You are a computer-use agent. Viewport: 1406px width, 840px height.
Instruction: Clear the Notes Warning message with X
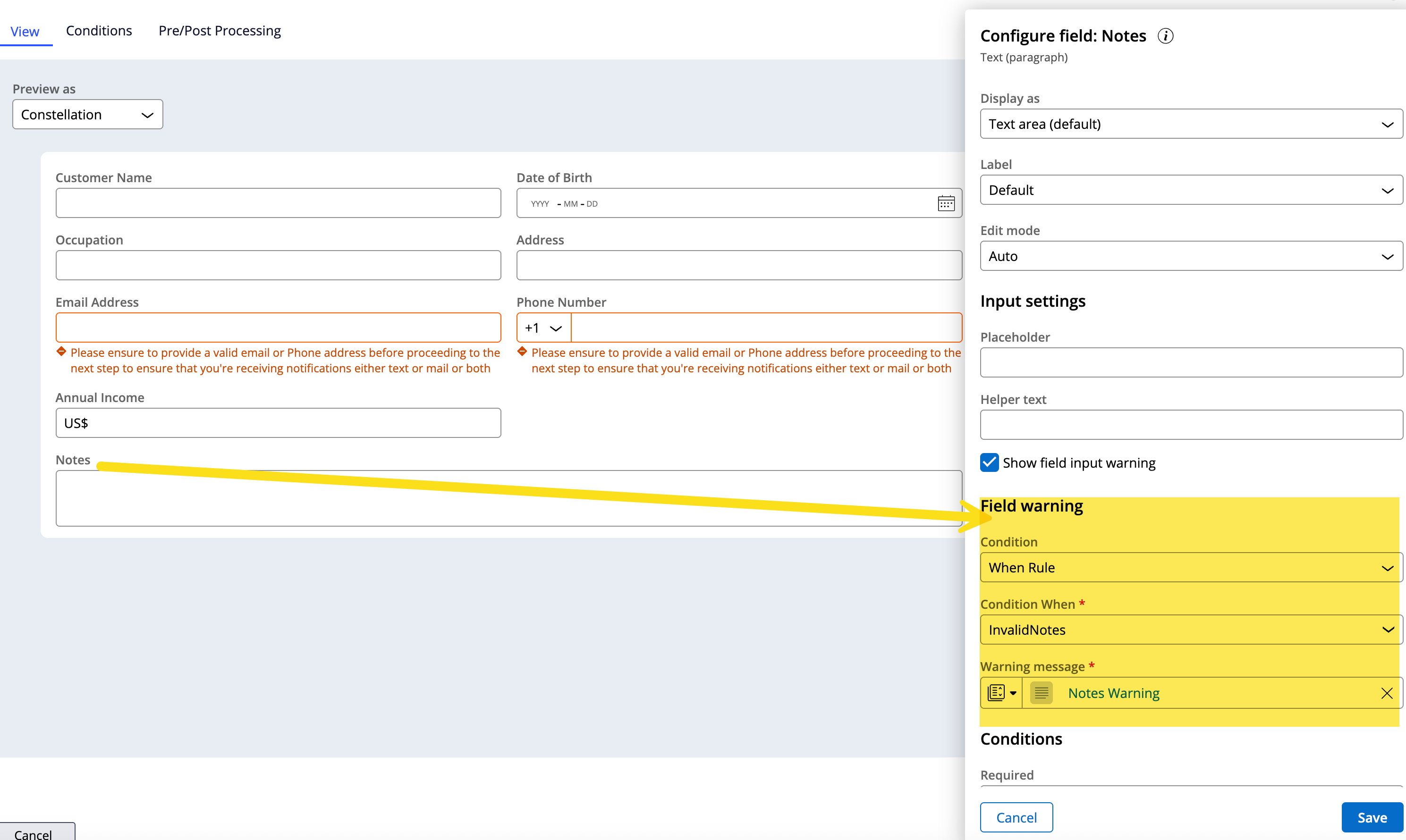point(1386,693)
